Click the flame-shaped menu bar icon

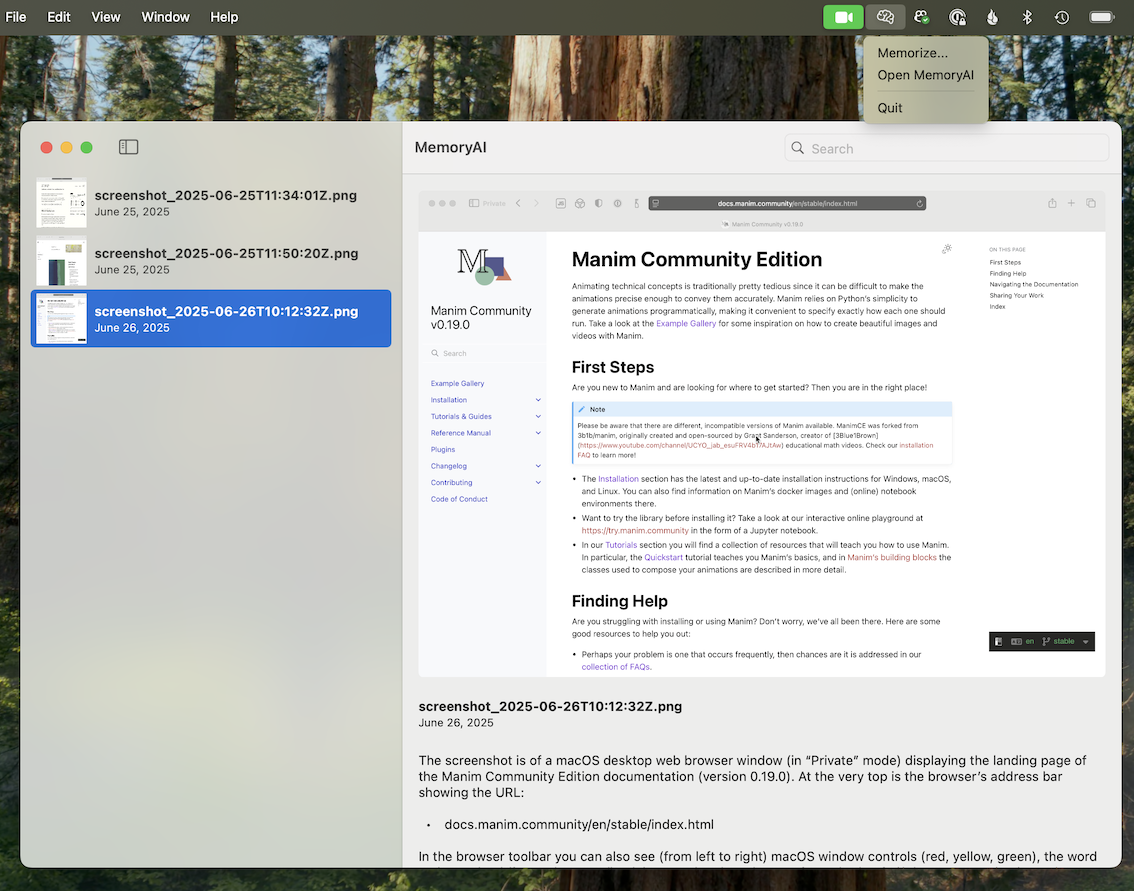pos(992,16)
